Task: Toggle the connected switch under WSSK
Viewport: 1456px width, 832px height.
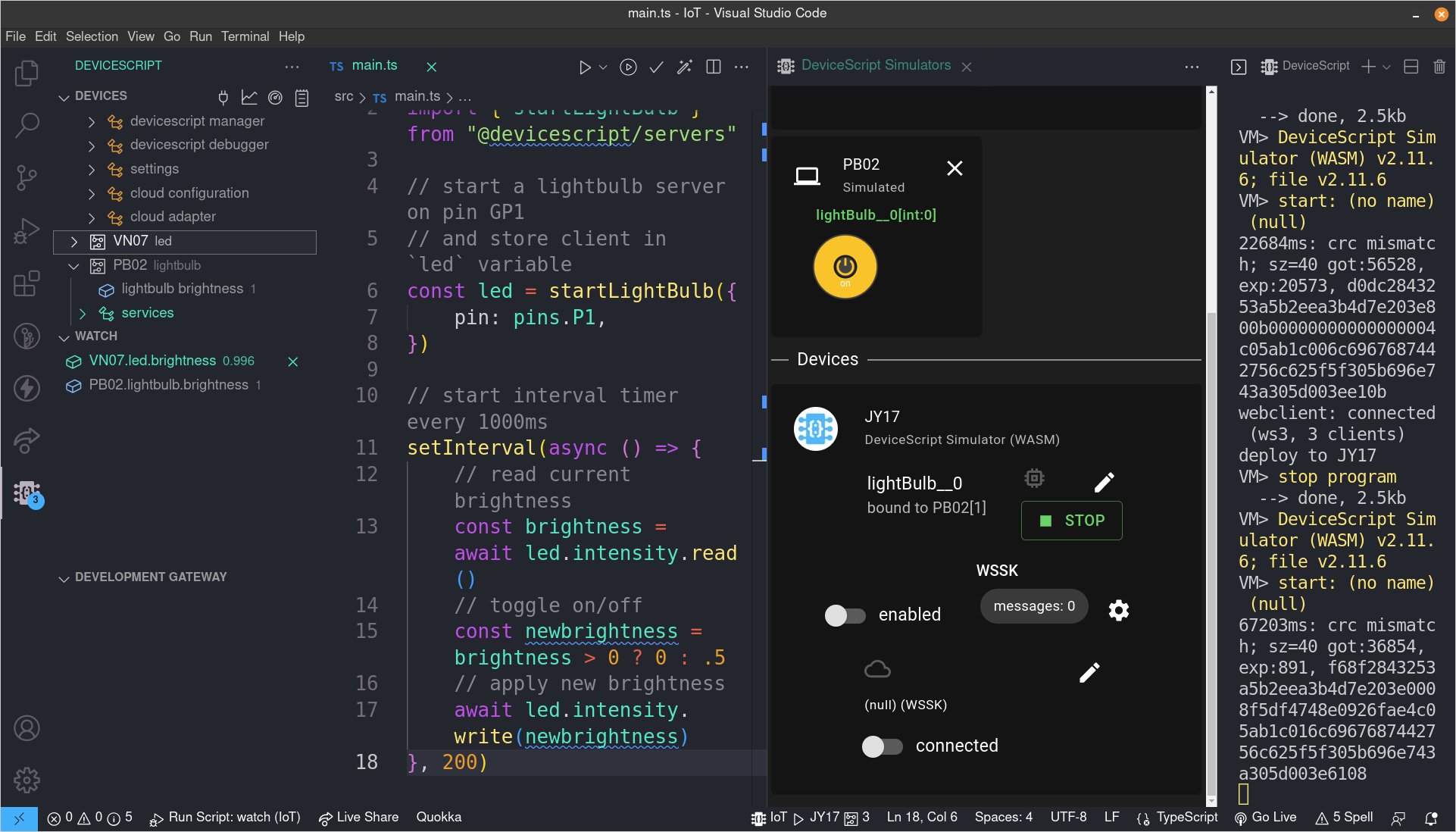Action: [x=881, y=746]
